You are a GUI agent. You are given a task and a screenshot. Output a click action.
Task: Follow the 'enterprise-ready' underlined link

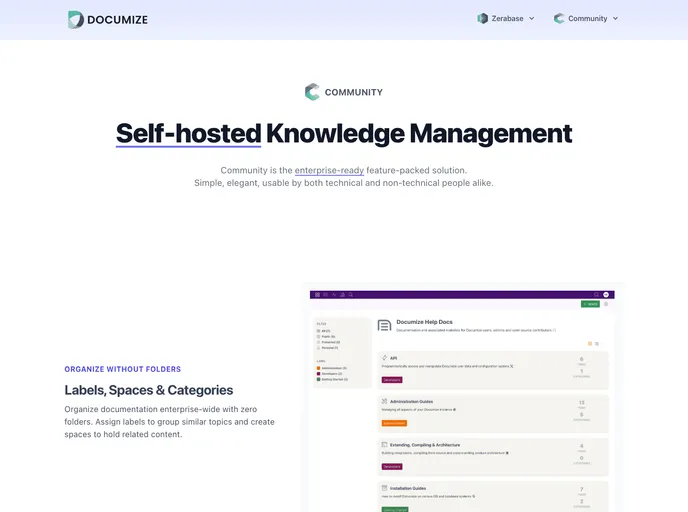(x=329, y=170)
